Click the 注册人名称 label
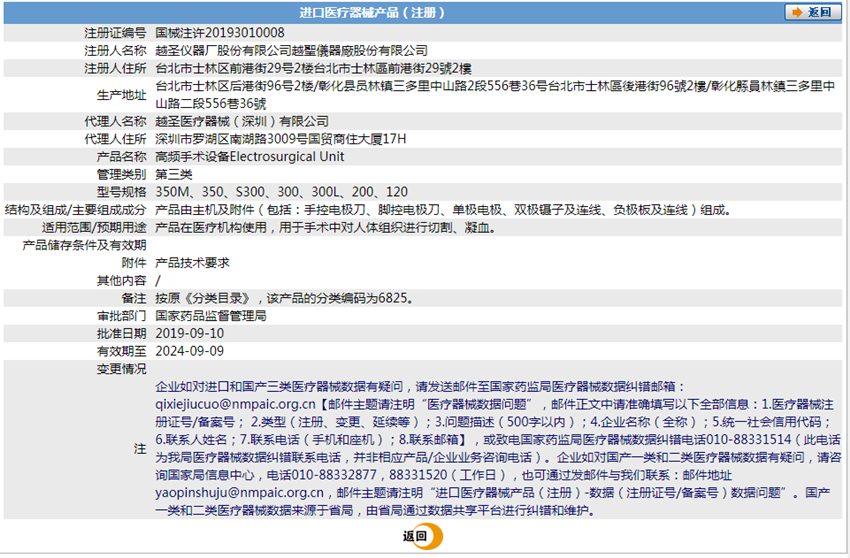 [x=115, y=50]
